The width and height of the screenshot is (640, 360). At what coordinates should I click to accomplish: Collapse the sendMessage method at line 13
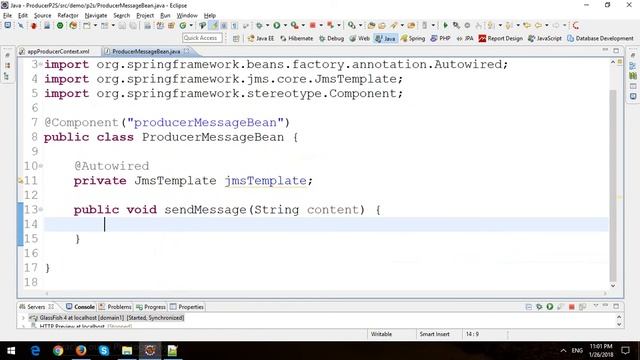point(41,209)
